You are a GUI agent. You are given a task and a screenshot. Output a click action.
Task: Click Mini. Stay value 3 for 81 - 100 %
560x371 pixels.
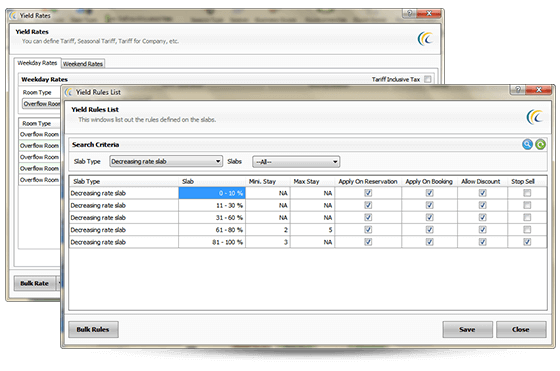pos(268,242)
